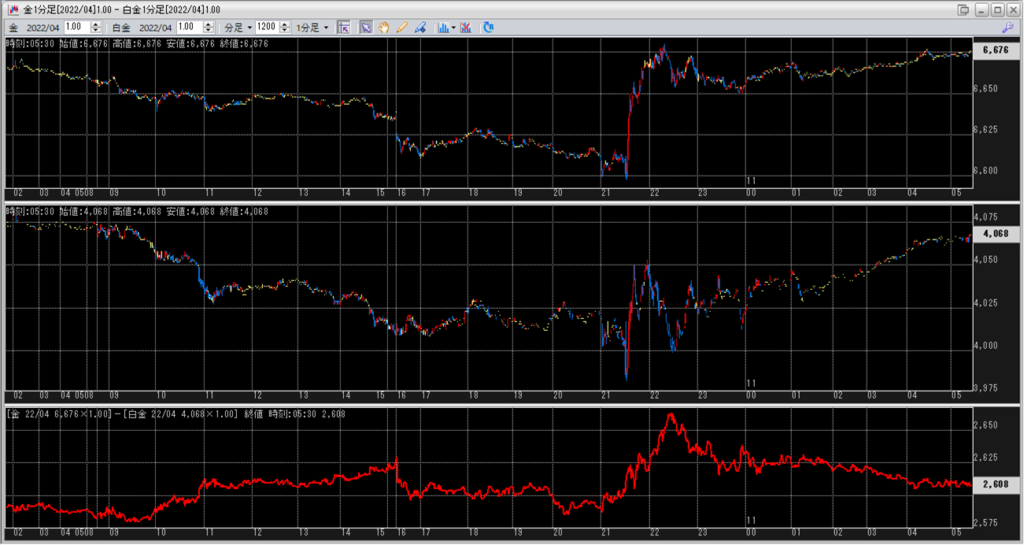Click the 白金 symbol label in toolbar
This screenshot has height=545, width=1024.
121,27
